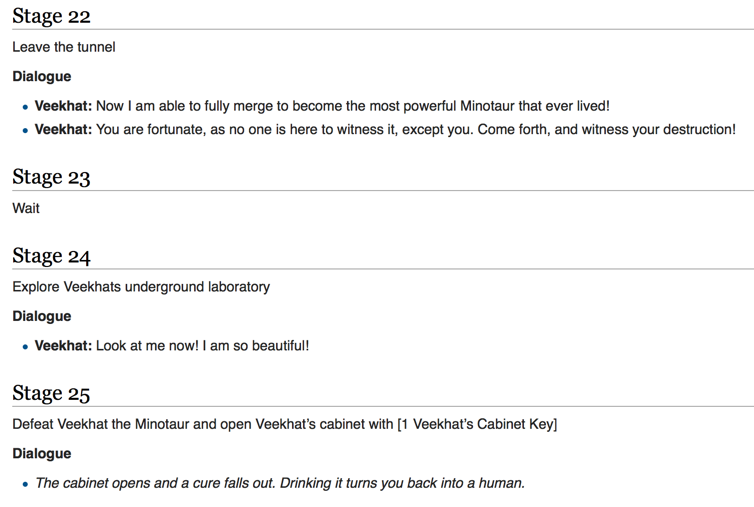Image resolution: width=754 pixels, height=507 pixels.
Task: Click the Stage 22 heading
Action: (51, 16)
